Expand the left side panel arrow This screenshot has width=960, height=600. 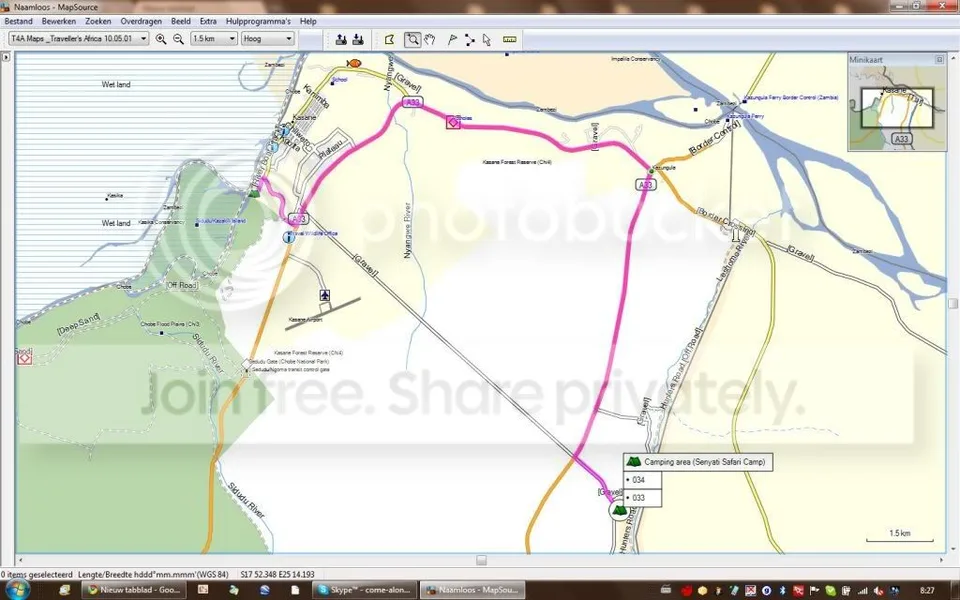[x=6, y=57]
